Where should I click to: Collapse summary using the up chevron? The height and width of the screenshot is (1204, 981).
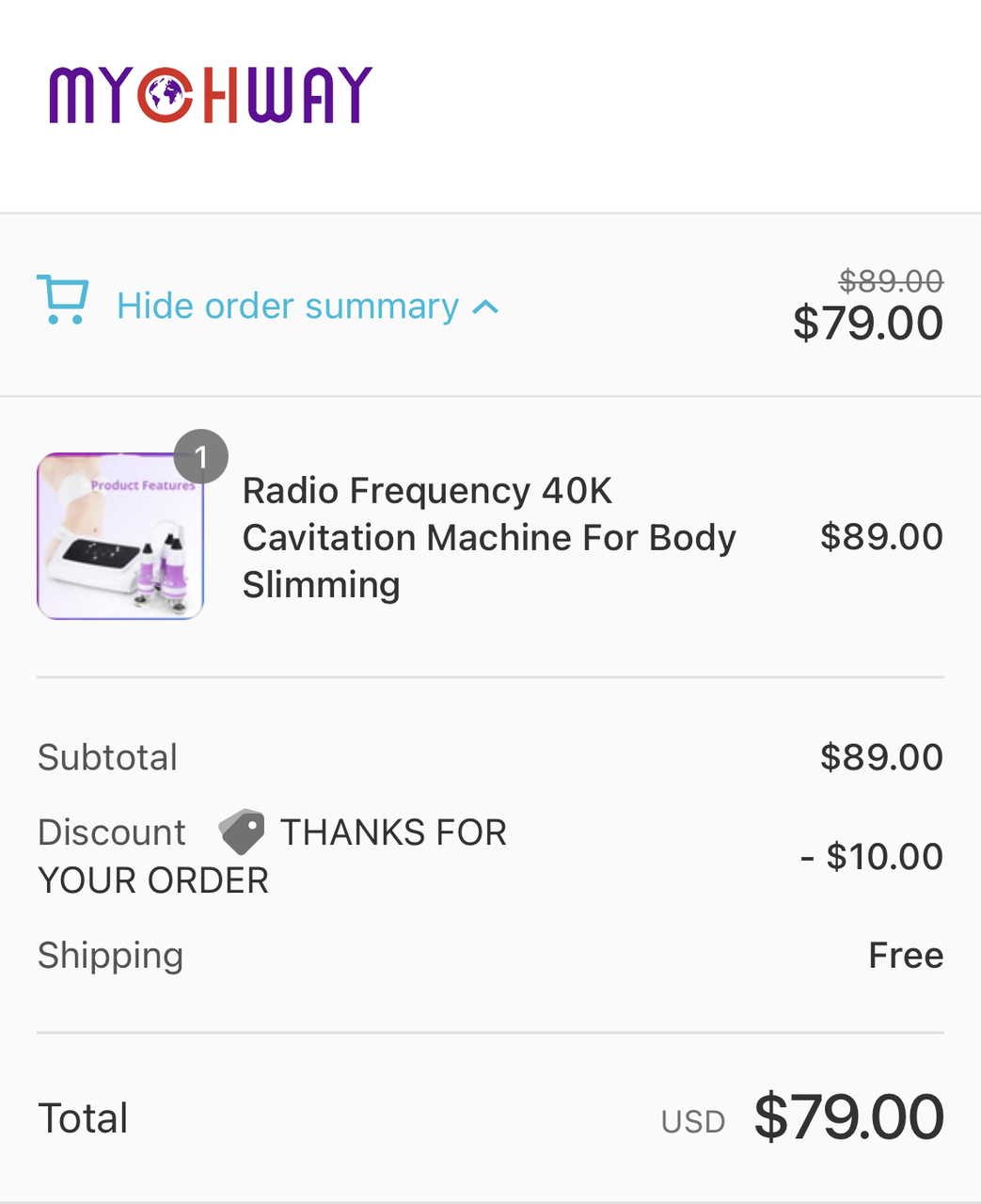[x=485, y=307]
